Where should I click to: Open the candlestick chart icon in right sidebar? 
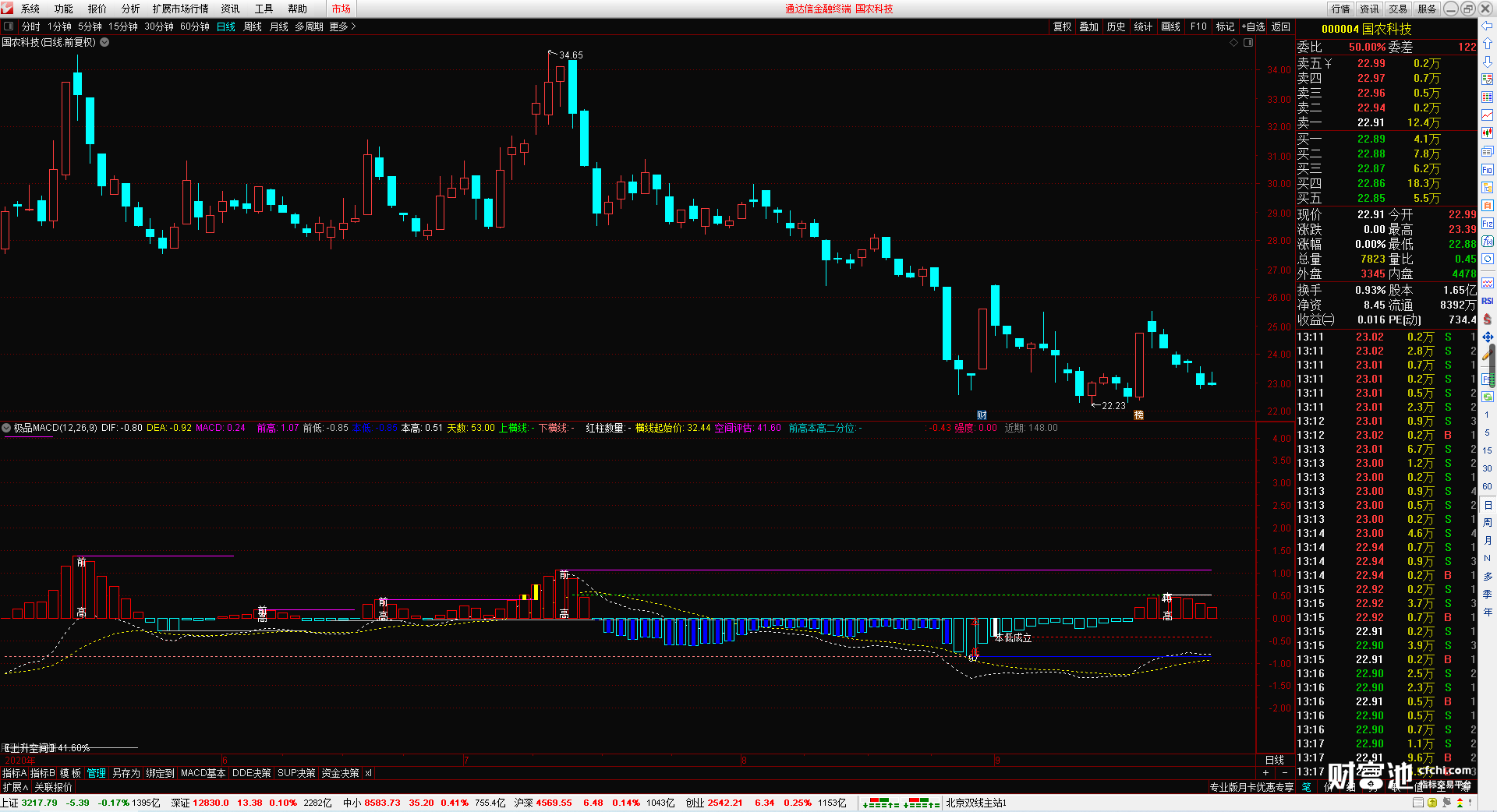coord(1488,133)
